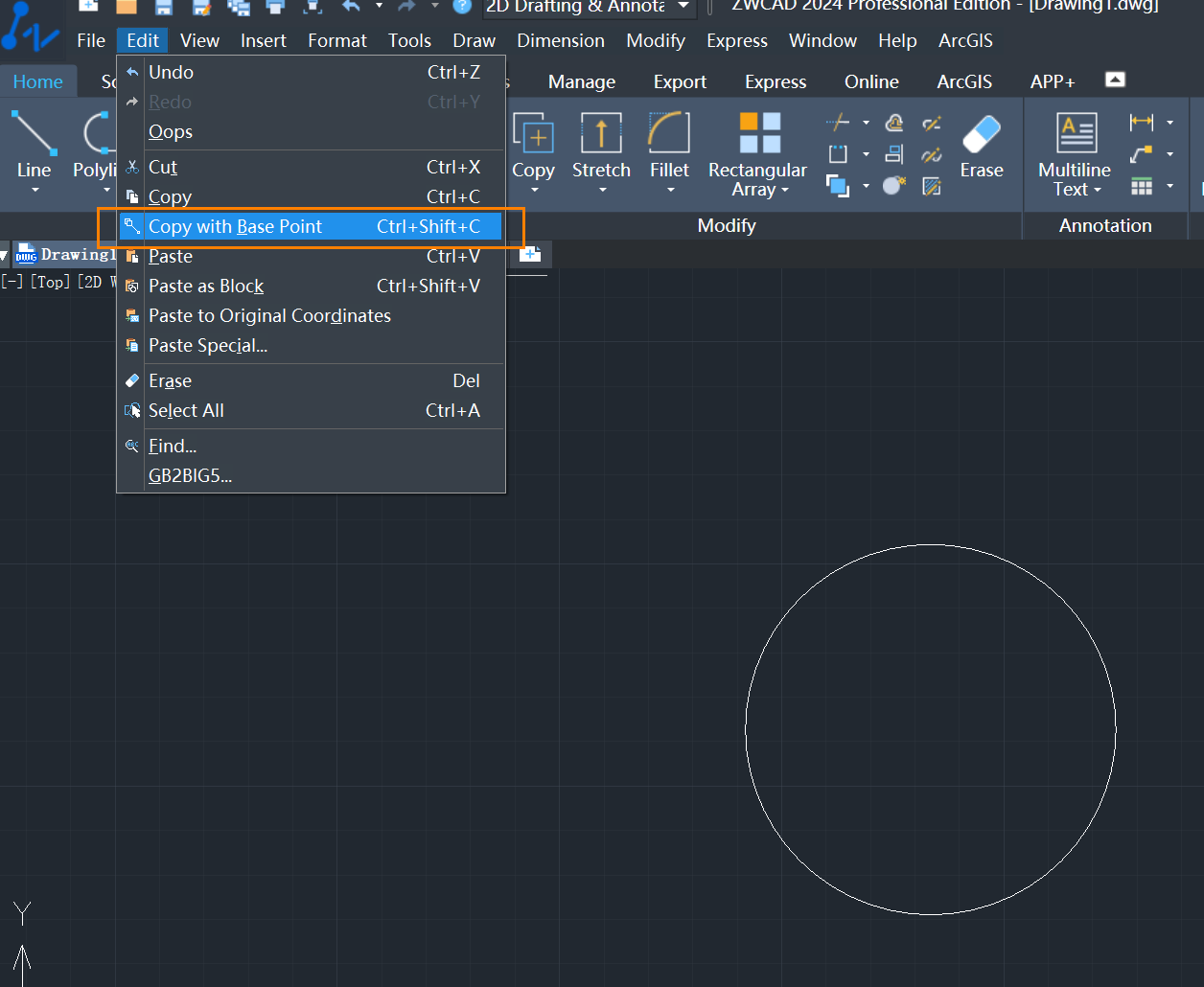Expand the Leader tool dropdown arrow
Screen dimensions: 1204x987
pyautogui.click(x=1169, y=154)
